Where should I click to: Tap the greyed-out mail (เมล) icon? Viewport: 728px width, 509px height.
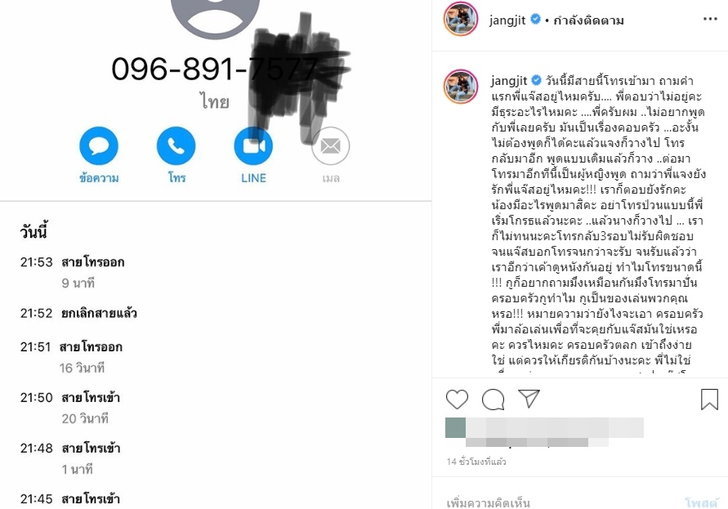331,146
